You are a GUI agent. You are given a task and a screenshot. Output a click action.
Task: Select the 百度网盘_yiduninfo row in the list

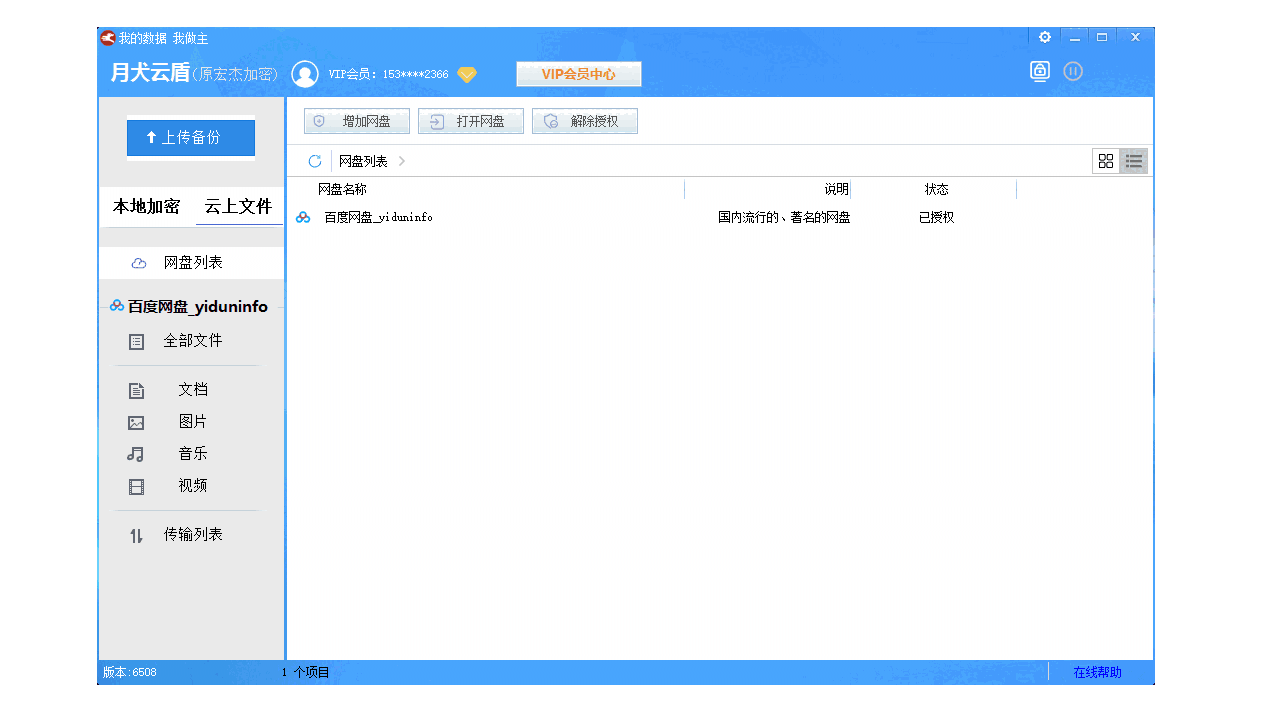(377, 217)
